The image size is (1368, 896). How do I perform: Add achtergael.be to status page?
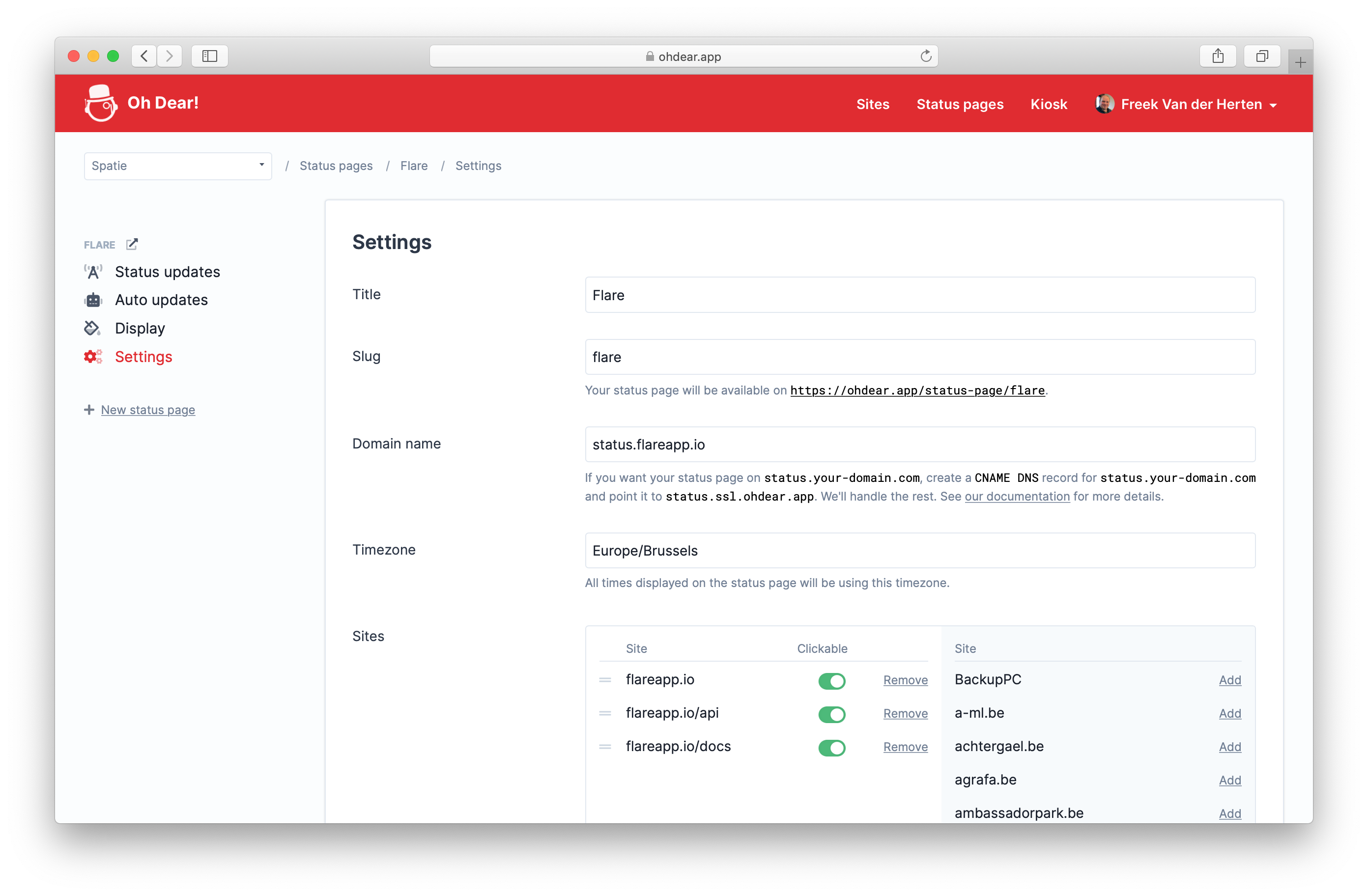click(1229, 747)
